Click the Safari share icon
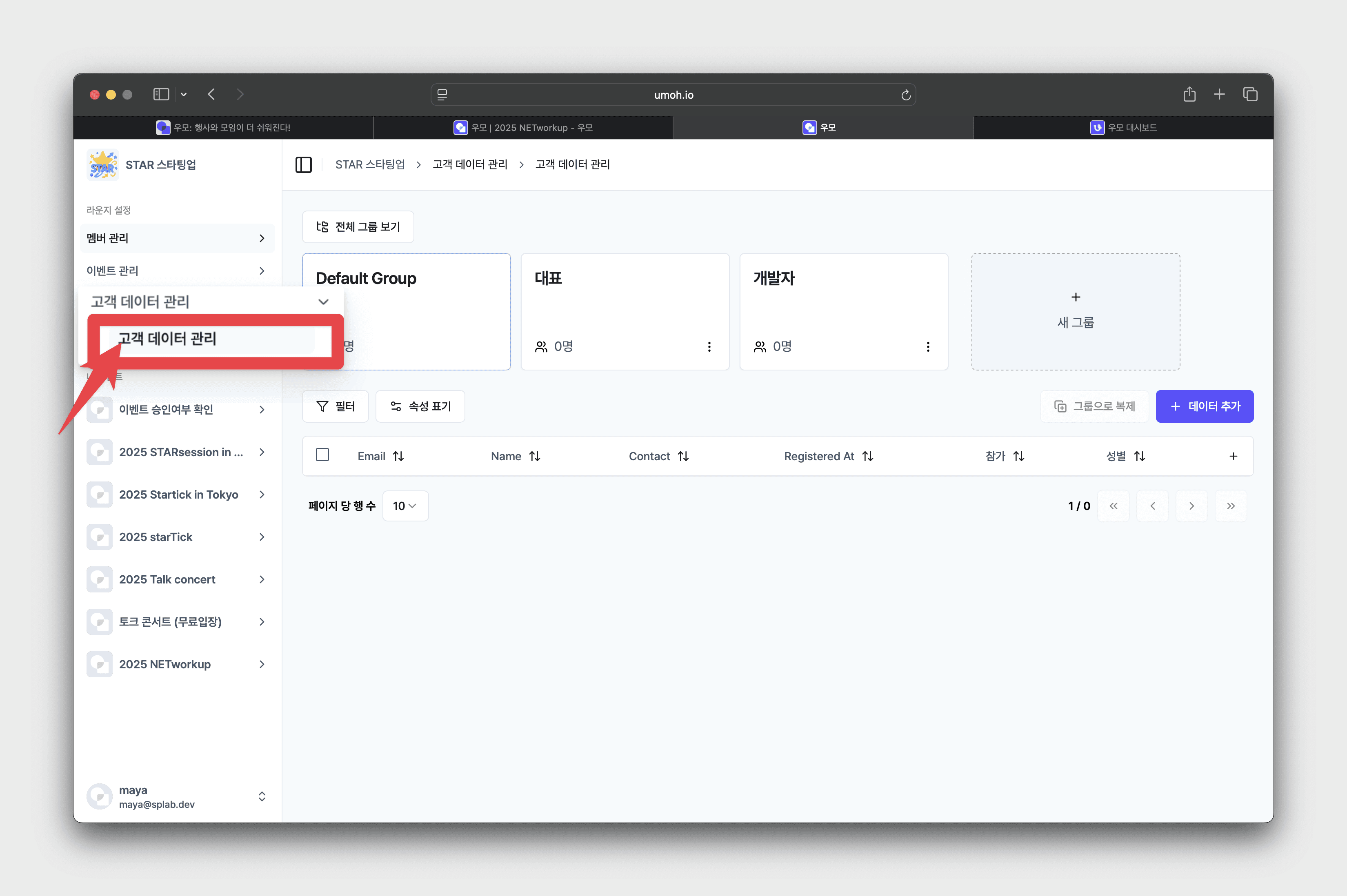The width and height of the screenshot is (1347, 896). [x=1189, y=94]
